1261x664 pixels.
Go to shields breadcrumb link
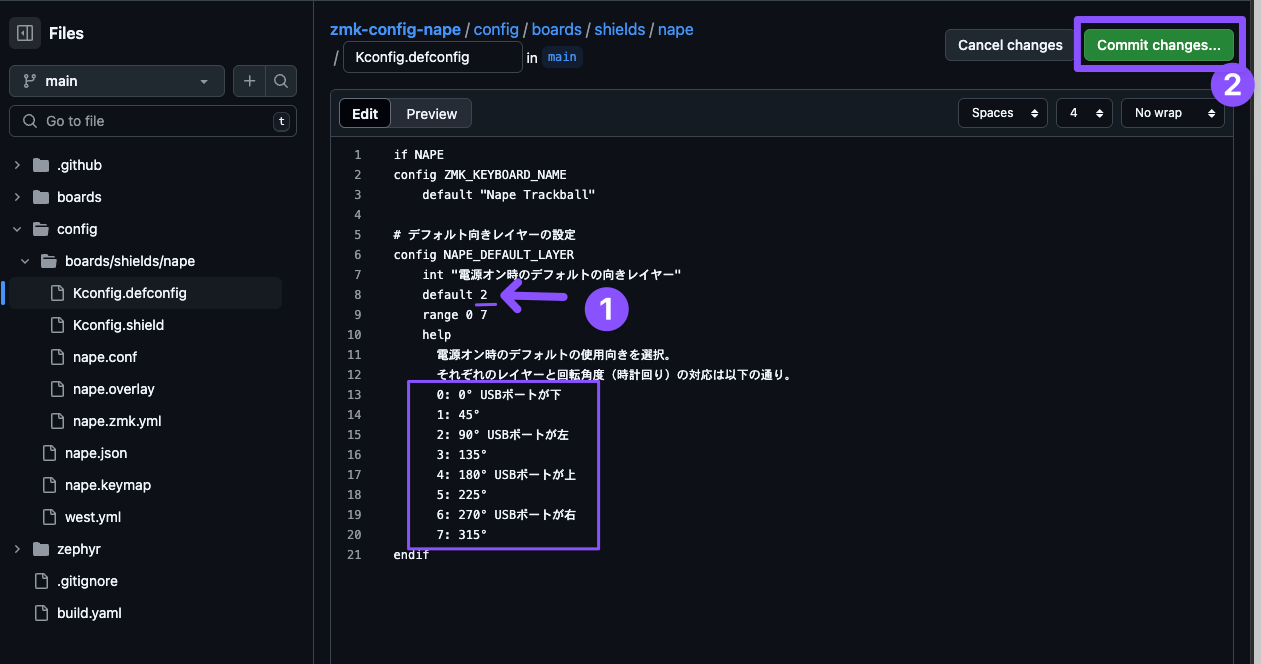click(620, 29)
